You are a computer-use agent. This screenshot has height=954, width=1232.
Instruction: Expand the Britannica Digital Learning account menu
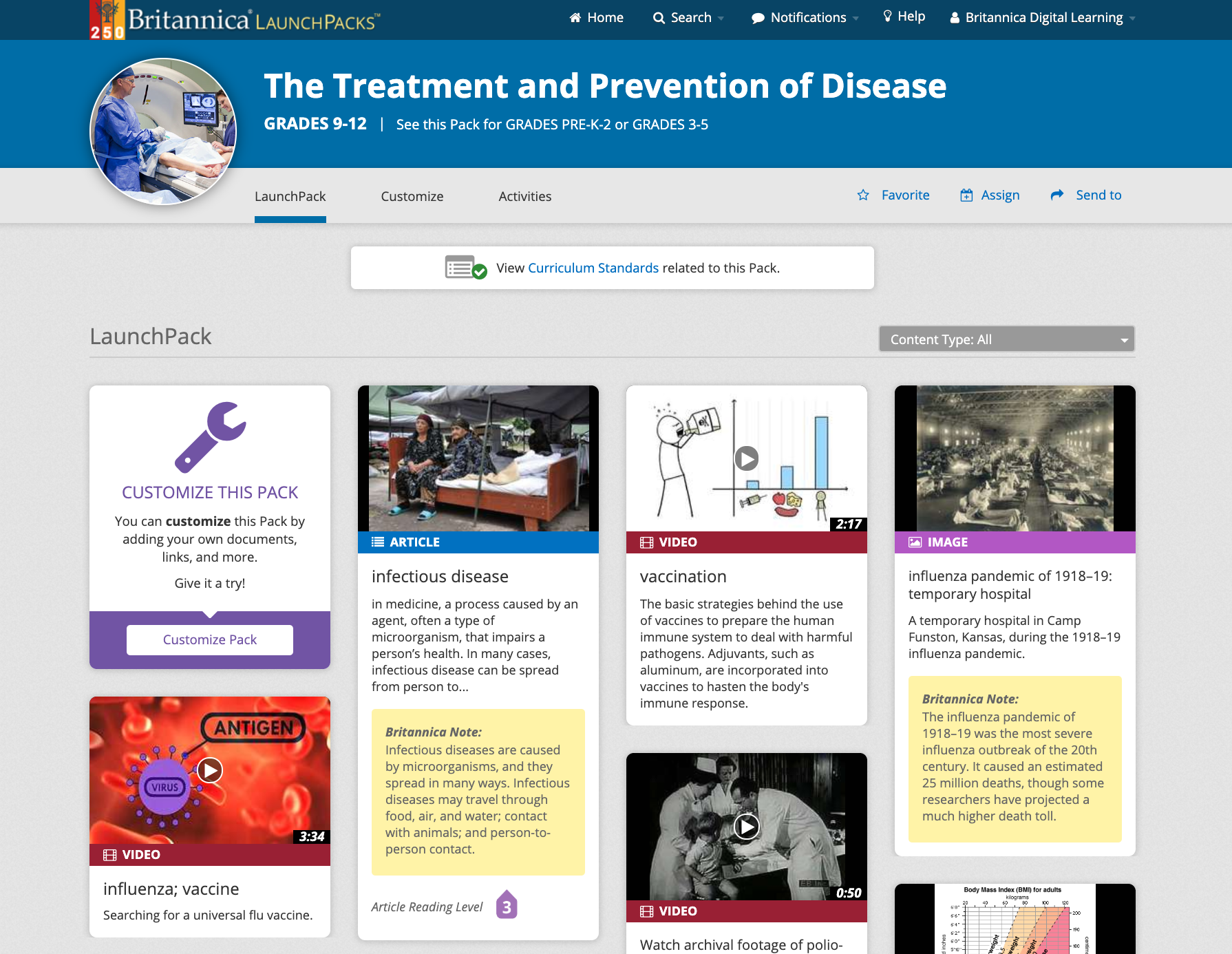click(1043, 18)
